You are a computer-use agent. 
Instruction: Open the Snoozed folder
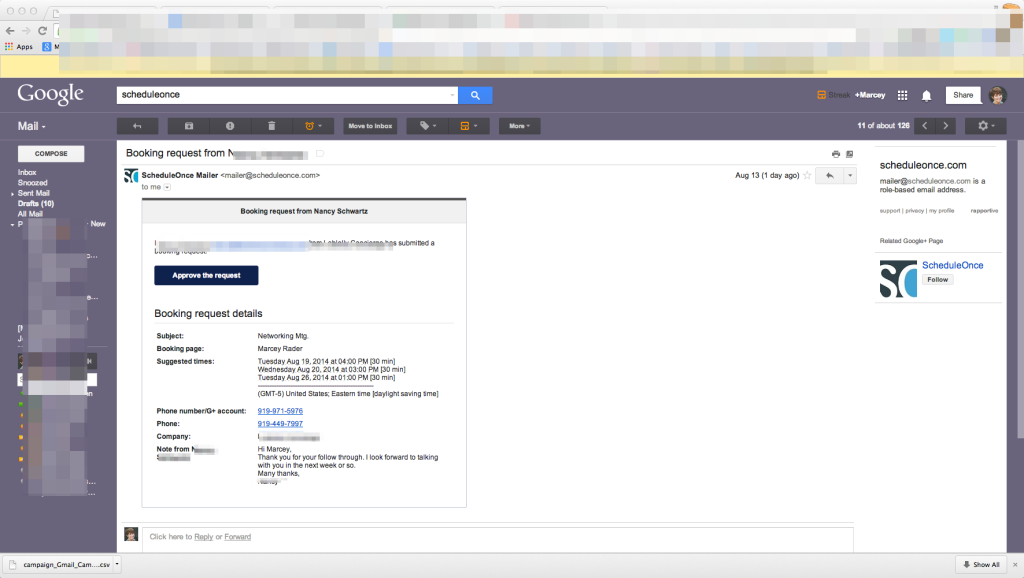point(33,183)
